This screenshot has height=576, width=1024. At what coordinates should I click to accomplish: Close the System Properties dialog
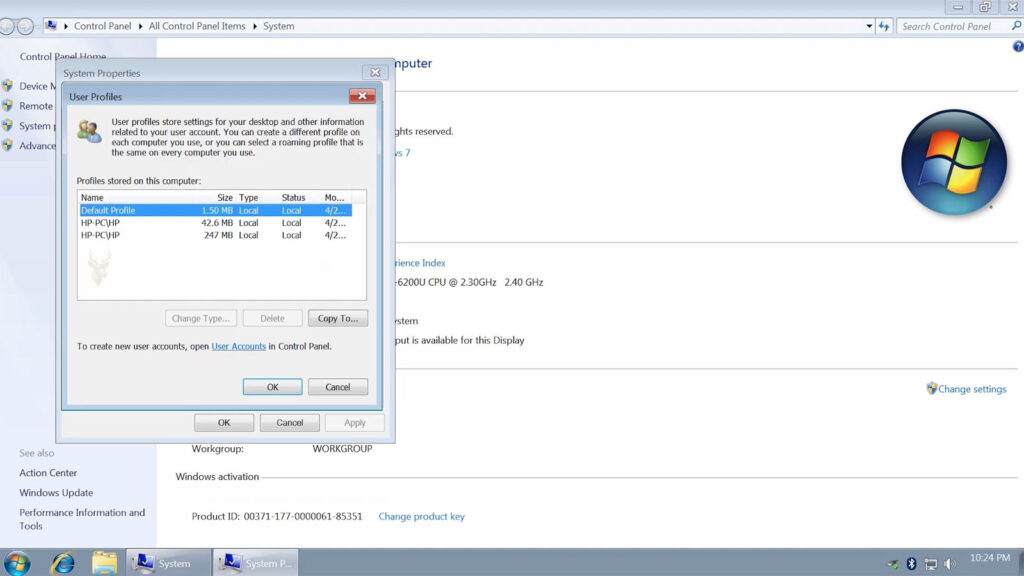[x=375, y=72]
